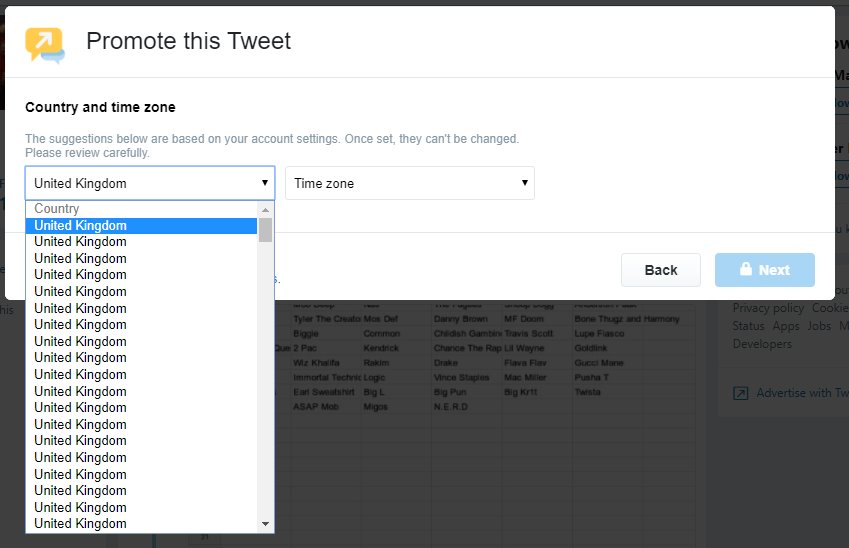Screen dimensions: 849x548
Task: Click 'Travis Scott' in the background table
Action: pyautogui.click(x=528, y=334)
